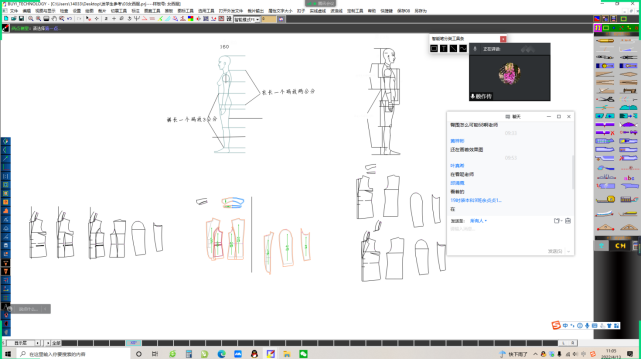
Task: Select the abc text tool in palette
Action: coord(628,178)
